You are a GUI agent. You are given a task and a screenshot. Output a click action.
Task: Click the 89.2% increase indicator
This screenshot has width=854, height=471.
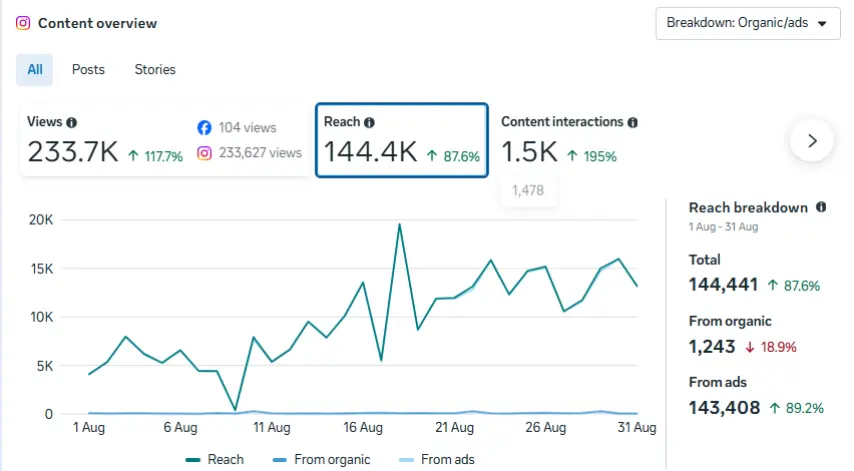[x=796, y=408]
